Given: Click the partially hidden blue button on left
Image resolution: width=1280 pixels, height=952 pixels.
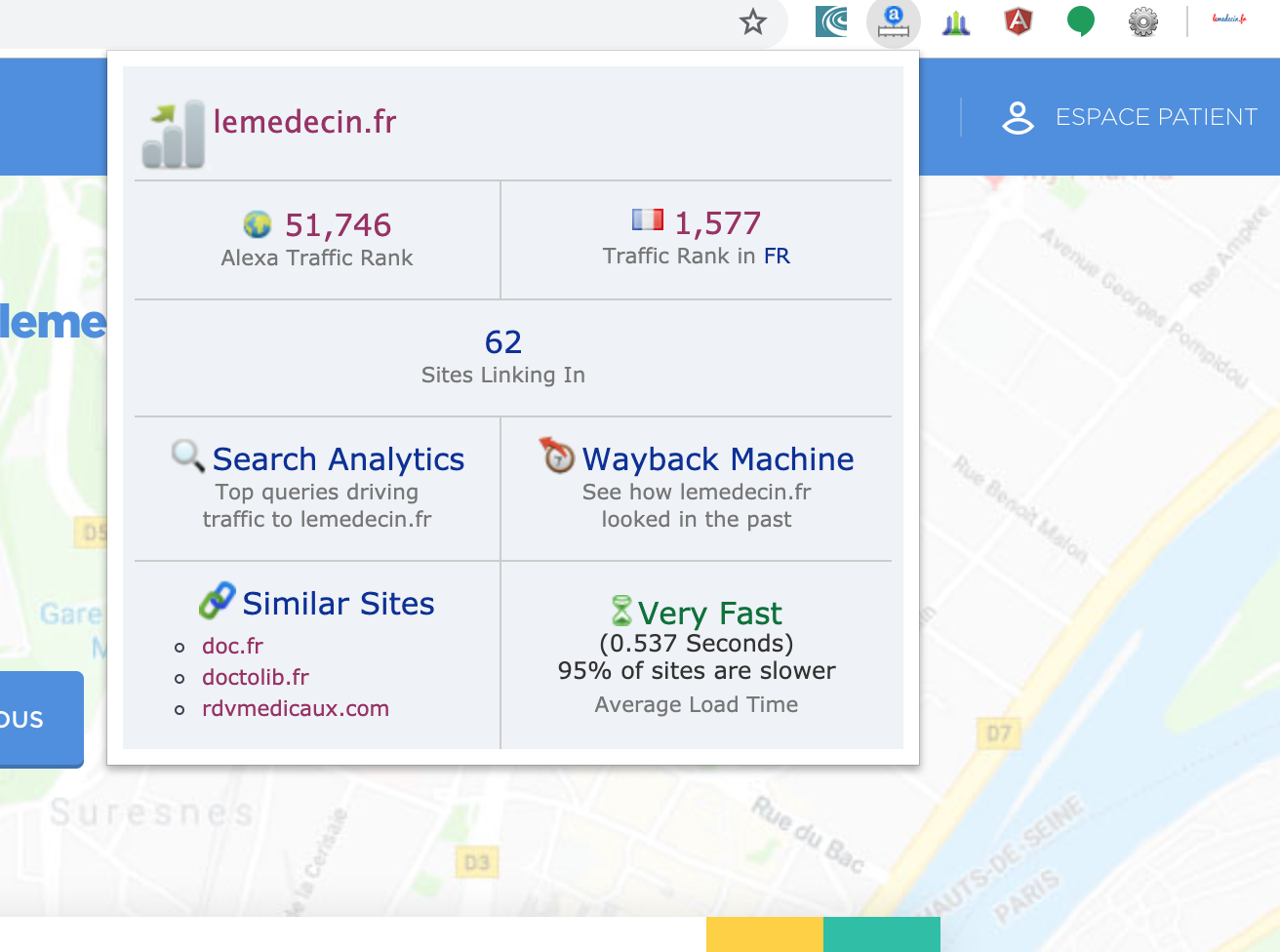Looking at the screenshot, I should pyautogui.click(x=41, y=719).
